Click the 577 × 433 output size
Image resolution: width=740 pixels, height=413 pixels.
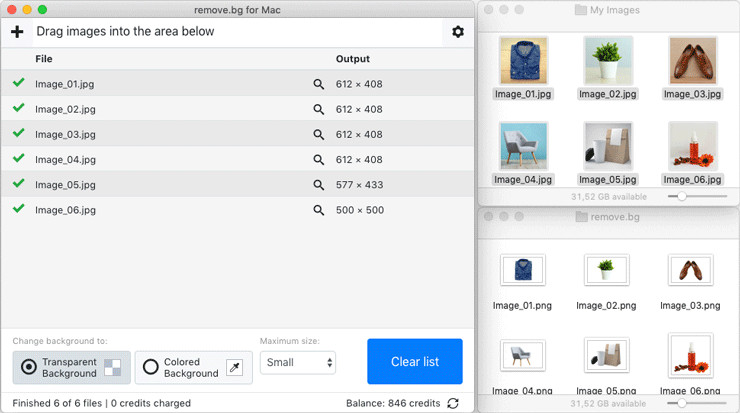click(360, 185)
